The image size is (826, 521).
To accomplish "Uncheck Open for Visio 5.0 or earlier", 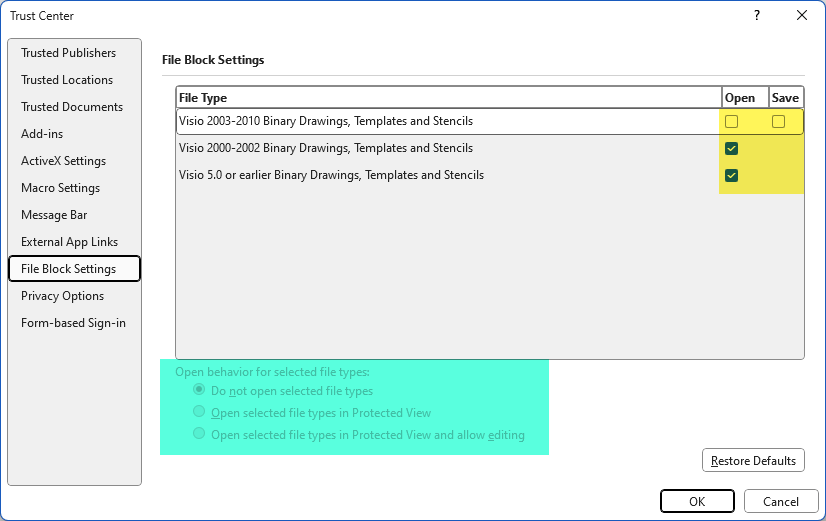I will 731,175.
